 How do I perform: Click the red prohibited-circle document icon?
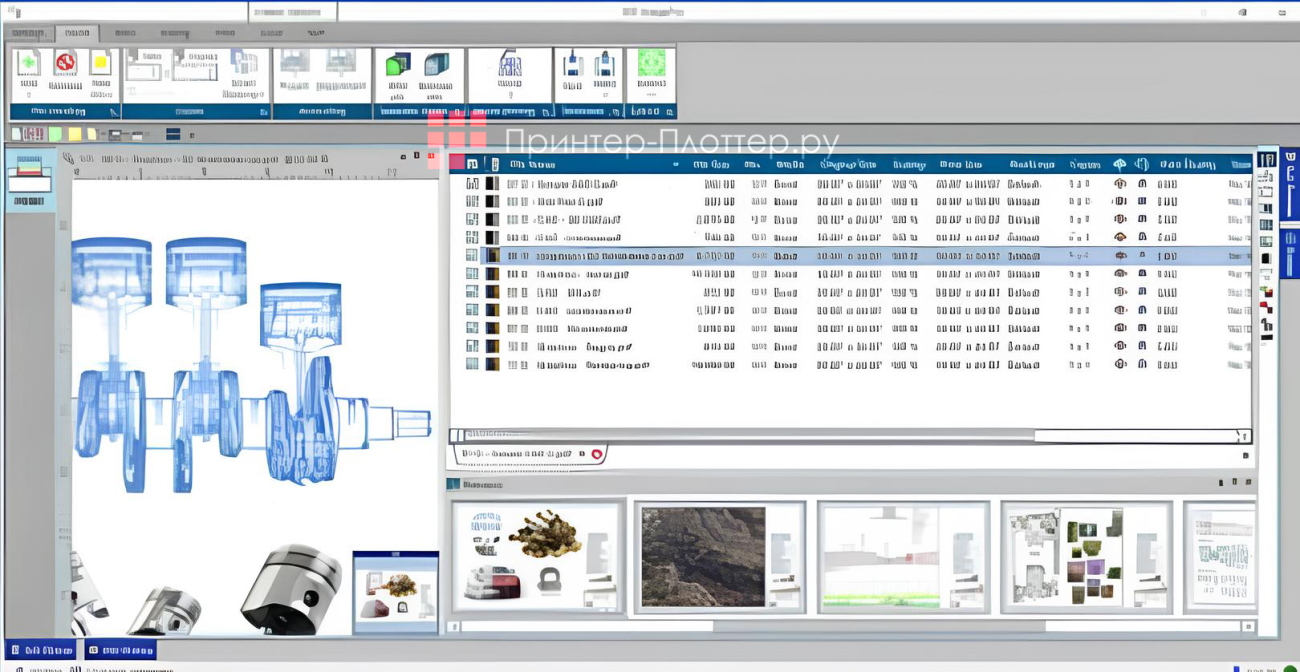tap(65, 64)
